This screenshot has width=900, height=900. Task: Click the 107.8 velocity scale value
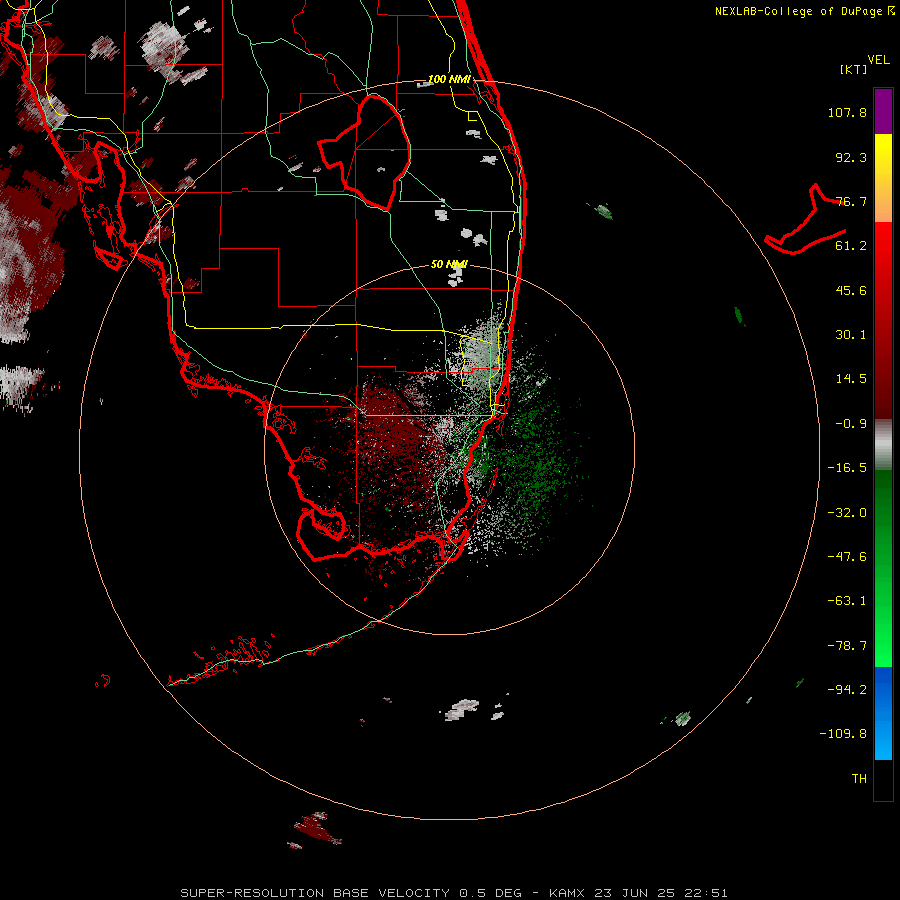[x=847, y=112]
